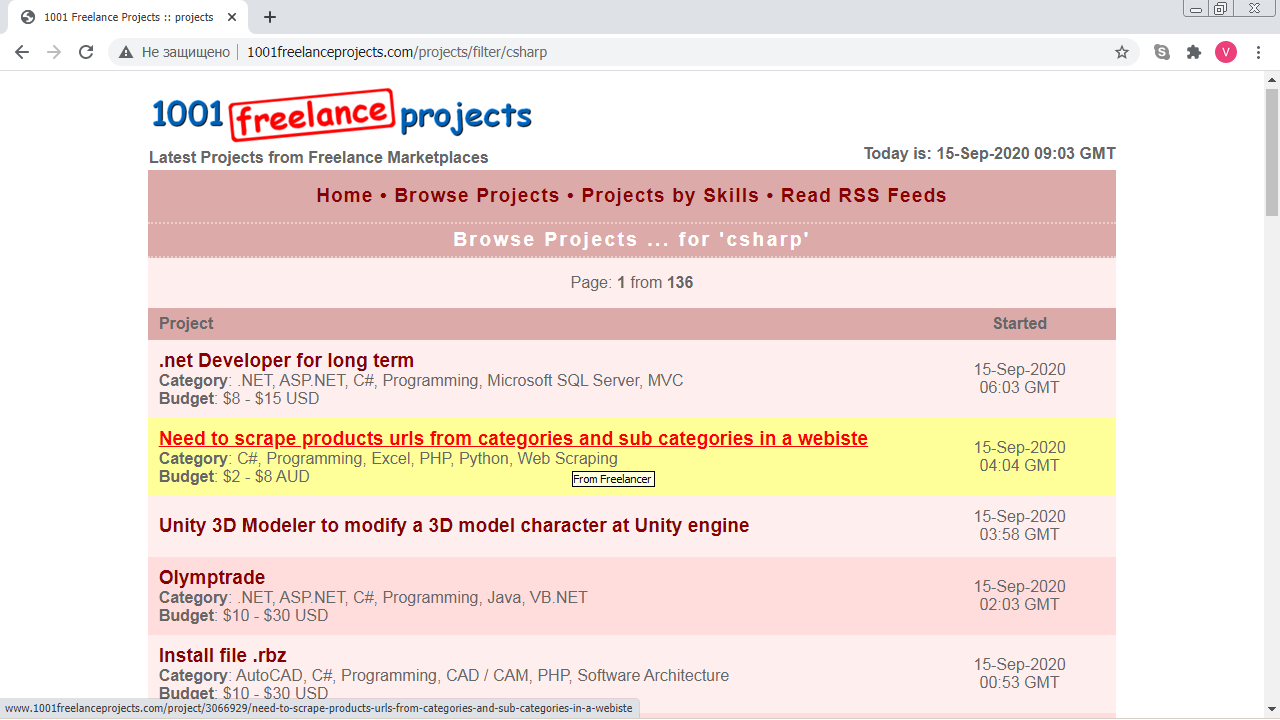Image resolution: width=1280 pixels, height=720 pixels.
Task: Click category line containing 'AutoCAD'
Action: click(x=444, y=676)
